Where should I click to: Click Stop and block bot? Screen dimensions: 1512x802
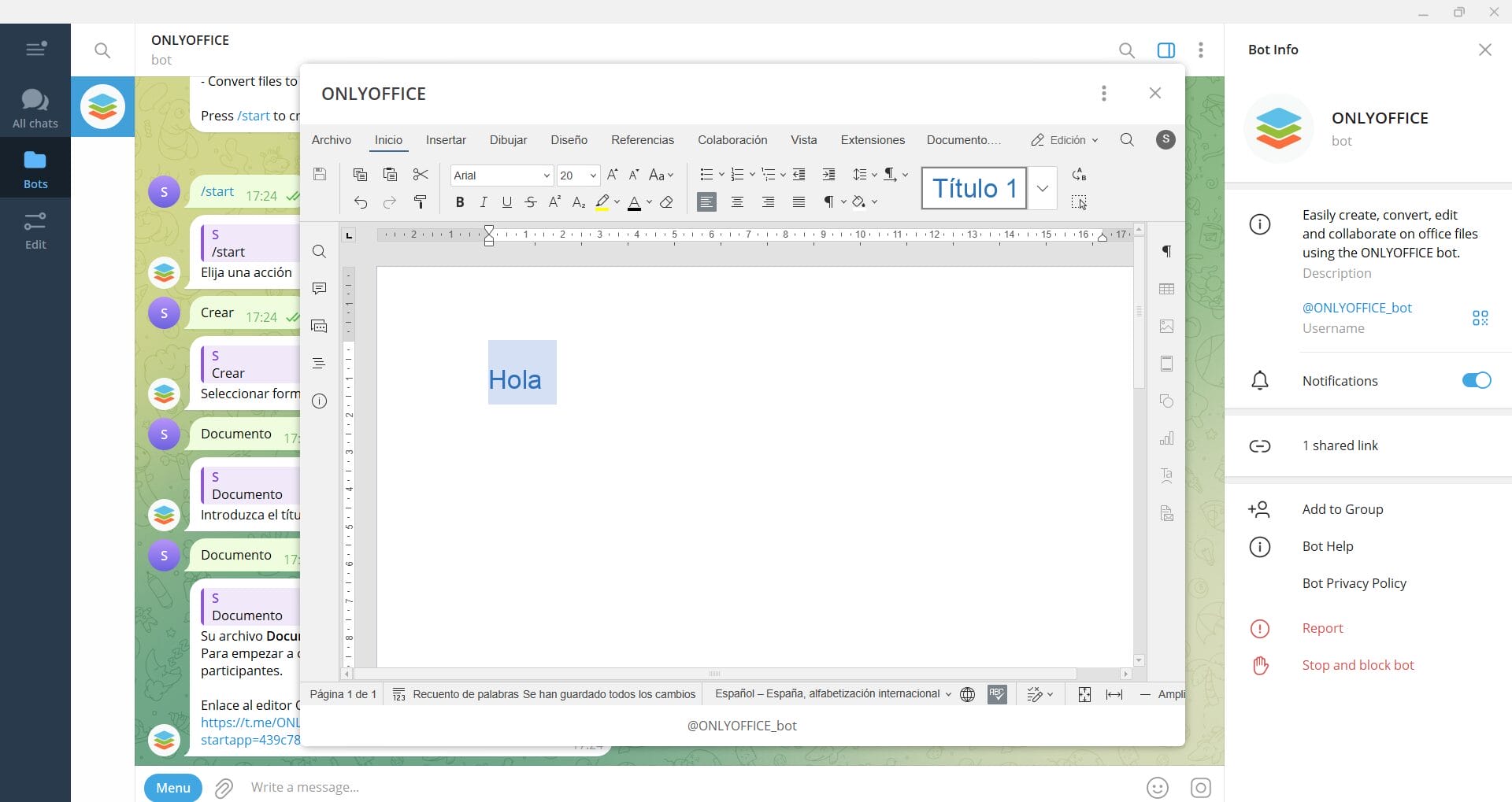pyautogui.click(x=1358, y=665)
